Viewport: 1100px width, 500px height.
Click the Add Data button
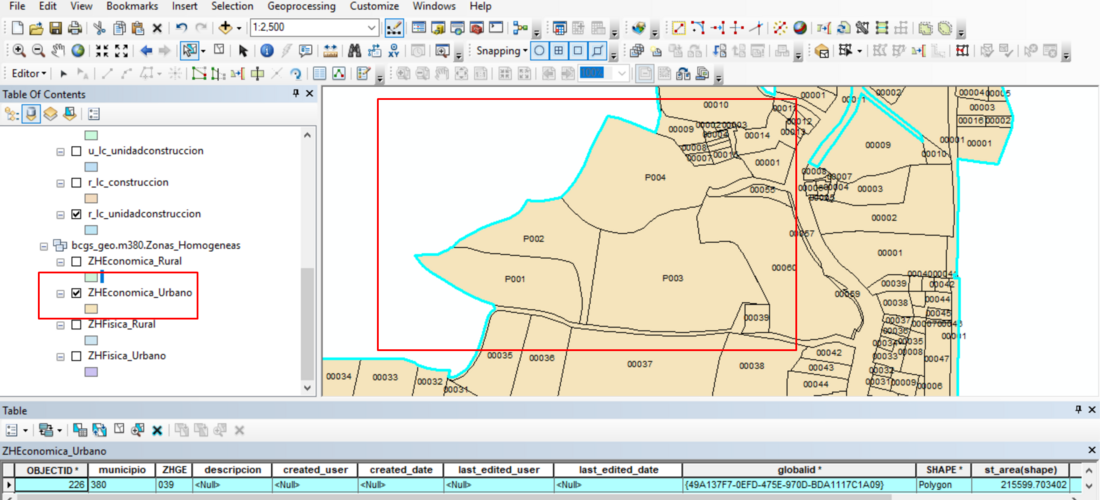click(225, 27)
